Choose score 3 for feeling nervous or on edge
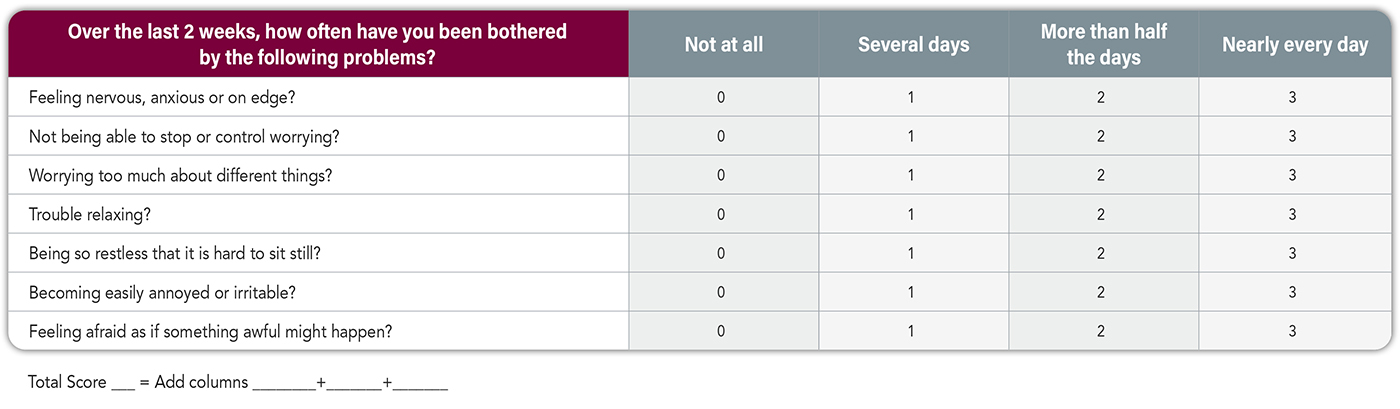The image size is (1400, 409). pyautogui.click(x=1292, y=98)
